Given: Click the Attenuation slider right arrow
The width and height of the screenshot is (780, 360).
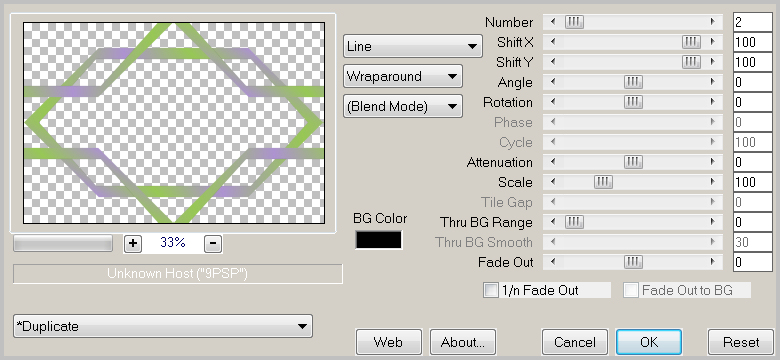Looking at the screenshot, I should click(x=712, y=162).
